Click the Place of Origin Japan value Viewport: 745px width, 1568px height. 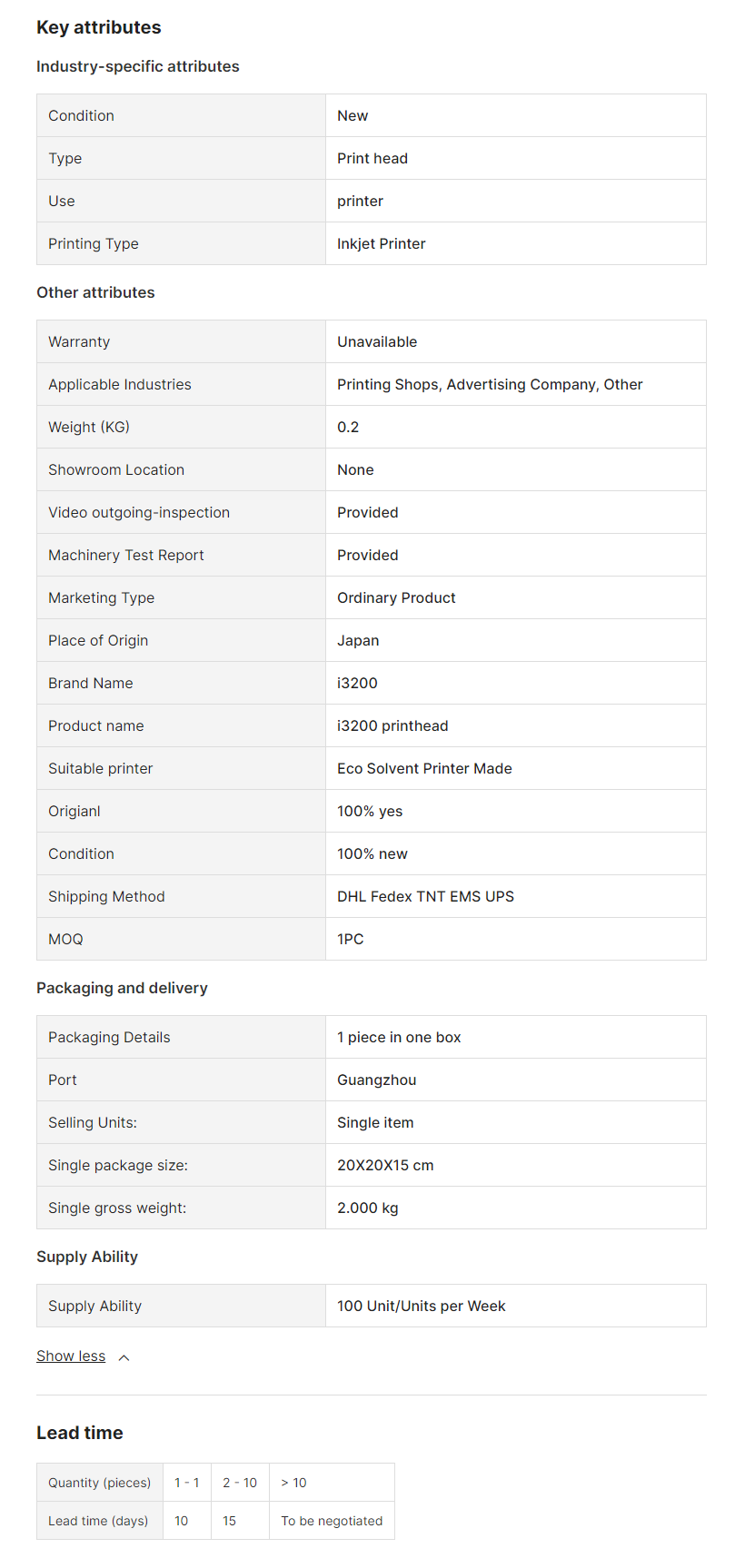coord(358,640)
